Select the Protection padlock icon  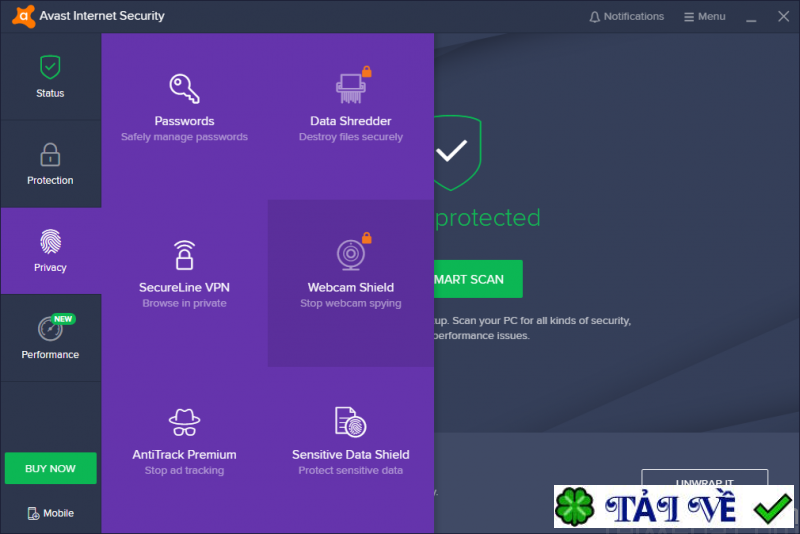(50, 155)
